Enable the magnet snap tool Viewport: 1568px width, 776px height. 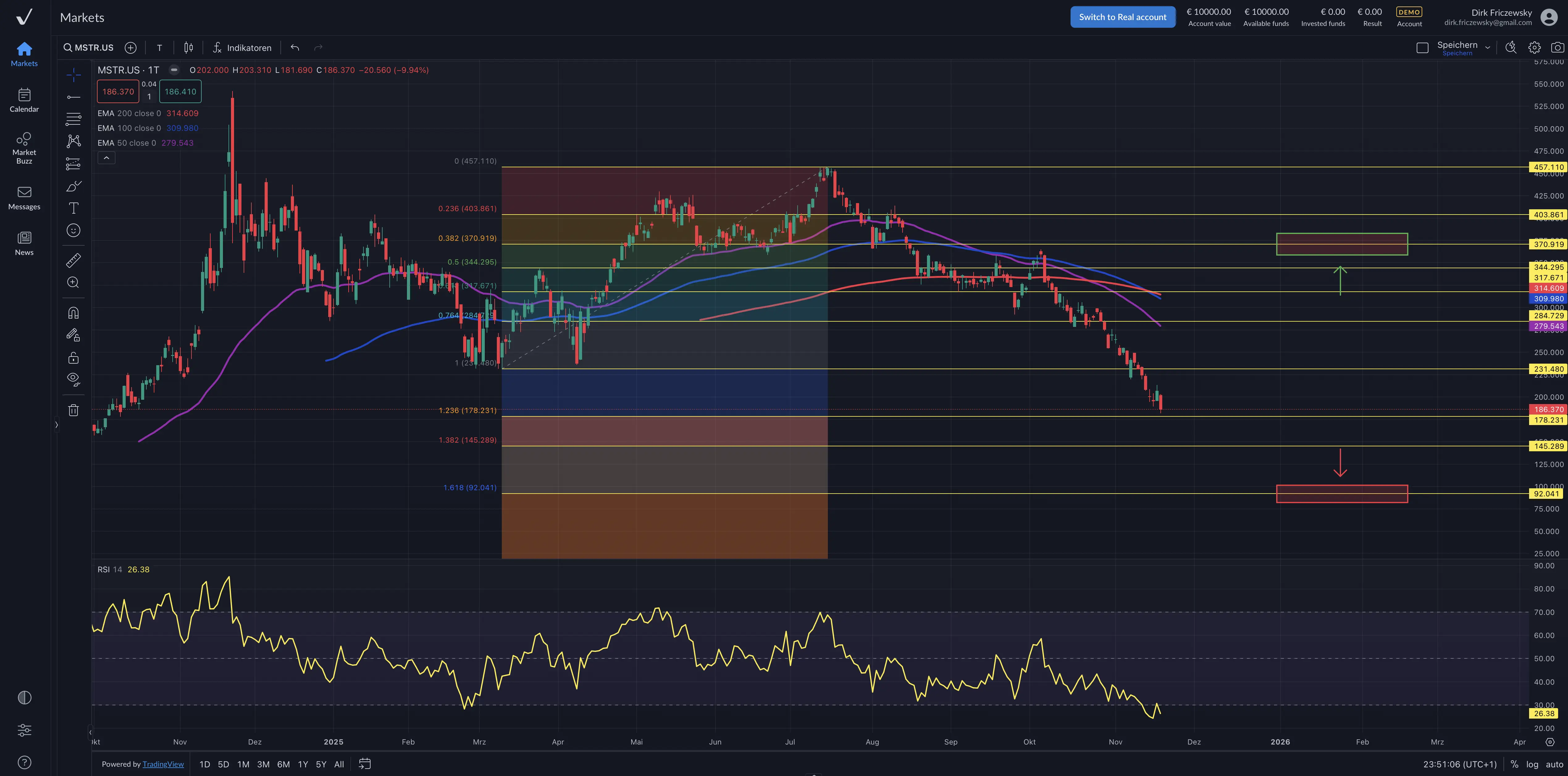point(73,313)
